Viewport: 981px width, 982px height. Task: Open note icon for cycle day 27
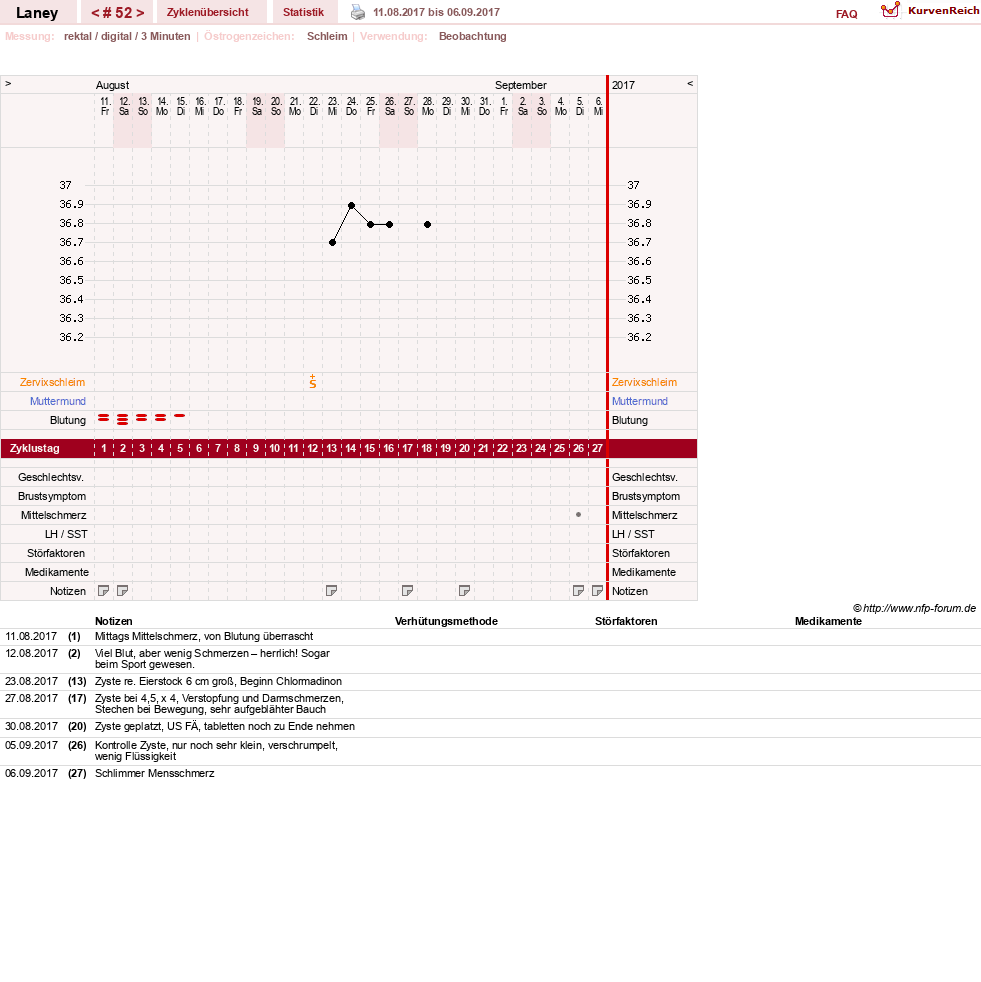click(598, 591)
